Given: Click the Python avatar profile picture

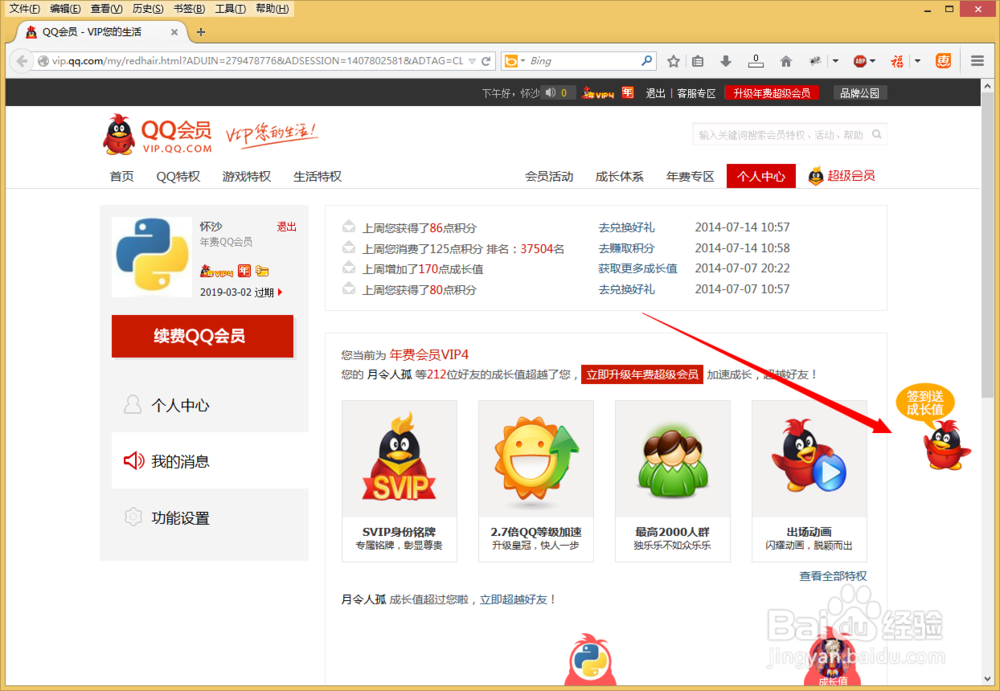Looking at the screenshot, I should (152, 257).
